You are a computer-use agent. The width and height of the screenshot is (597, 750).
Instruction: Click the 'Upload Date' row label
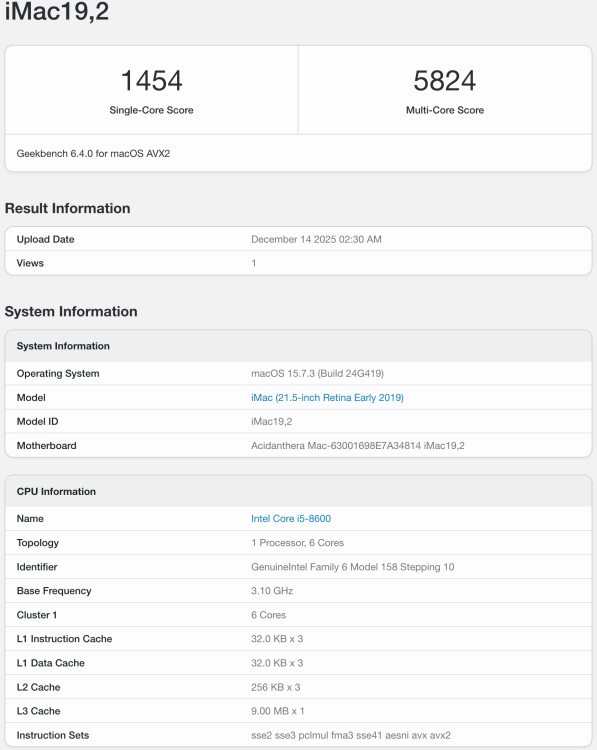point(45,239)
